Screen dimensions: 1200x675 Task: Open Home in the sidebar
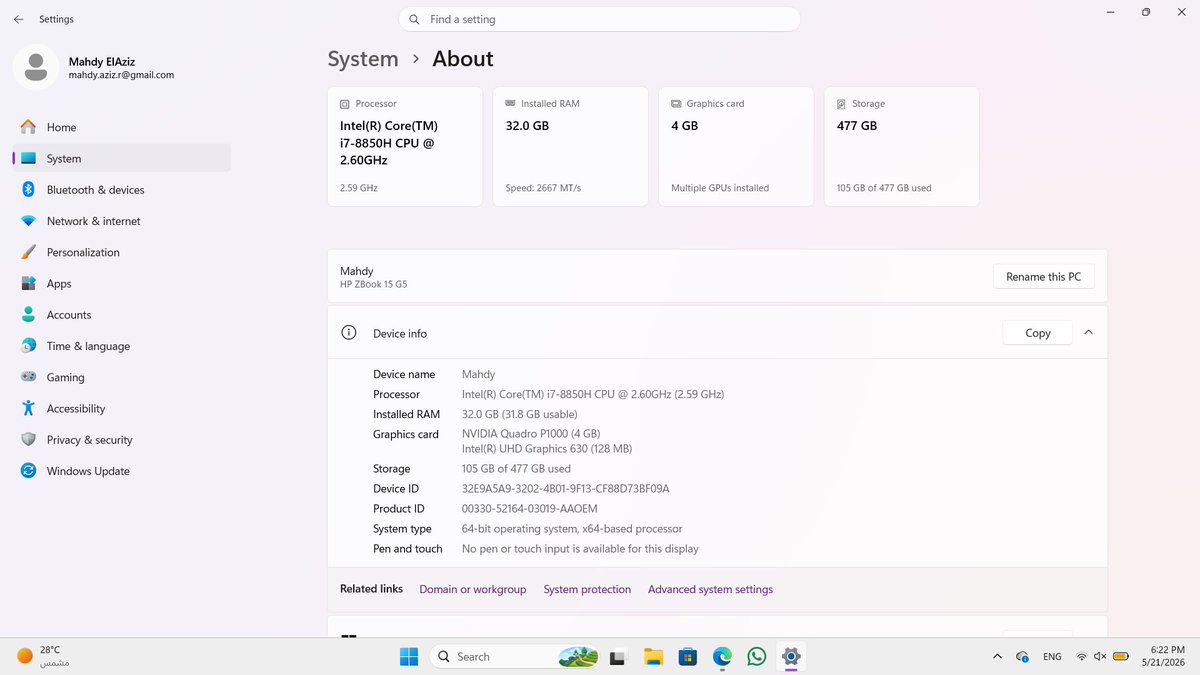pyautogui.click(x=121, y=127)
